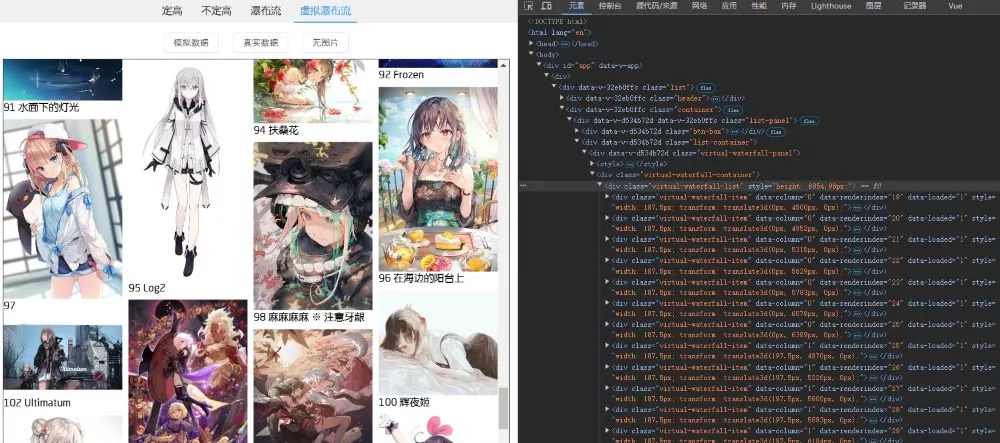This screenshot has height=443, width=1000.
Task: Open the 性能 DevTools tab
Action: click(x=759, y=6)
